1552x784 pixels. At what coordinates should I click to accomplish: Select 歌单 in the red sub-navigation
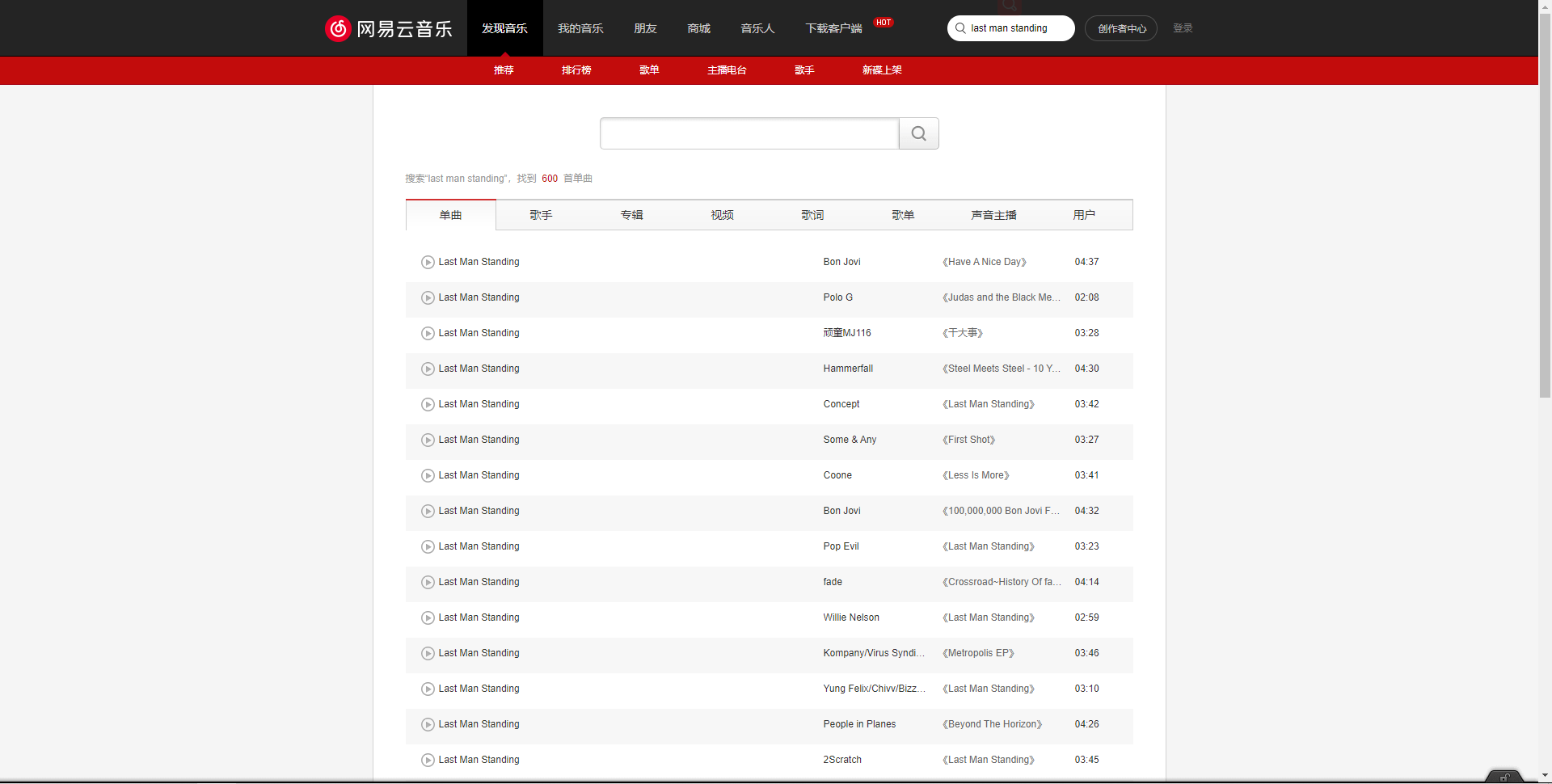(x=649, y=70)
